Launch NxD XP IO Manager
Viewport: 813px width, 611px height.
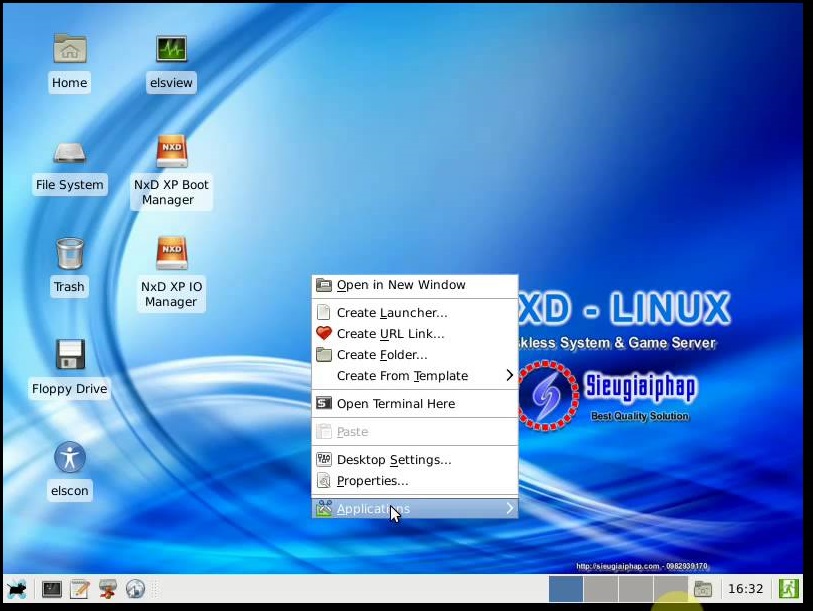coord(170,253)
